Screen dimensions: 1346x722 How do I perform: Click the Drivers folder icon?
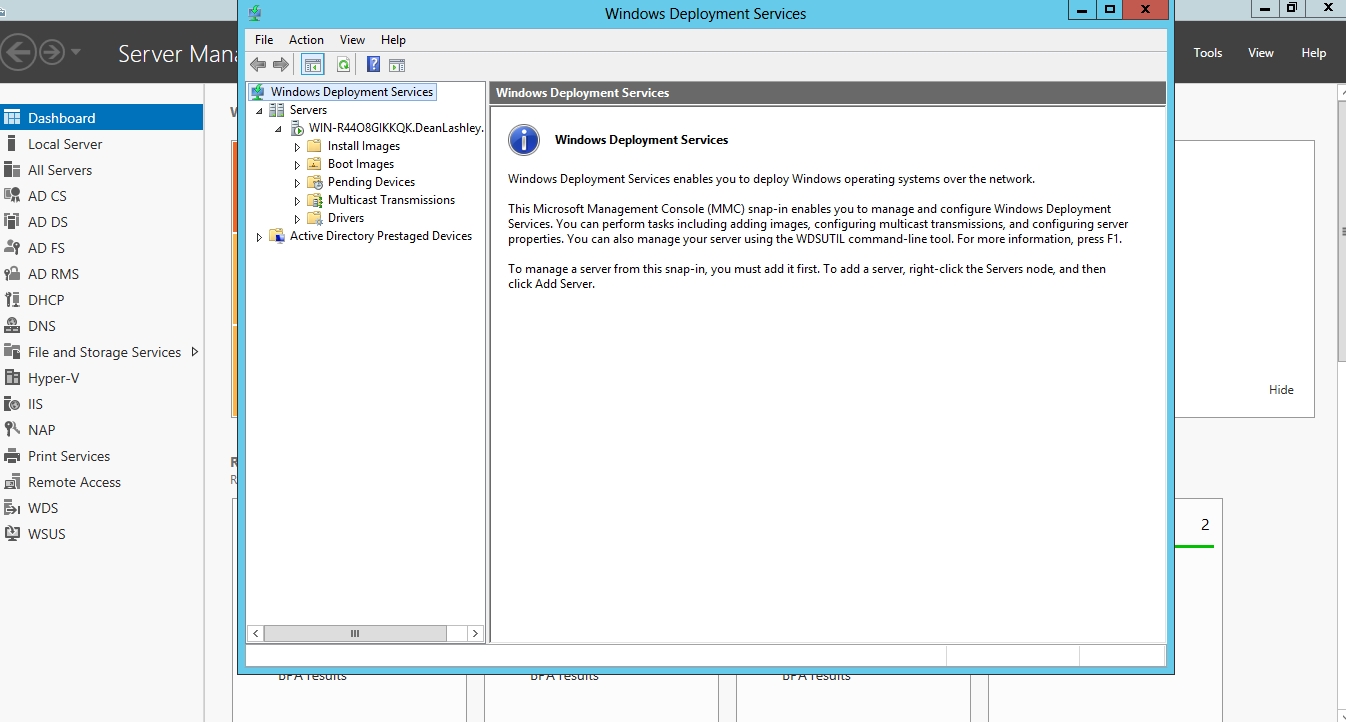pos(315,218)
